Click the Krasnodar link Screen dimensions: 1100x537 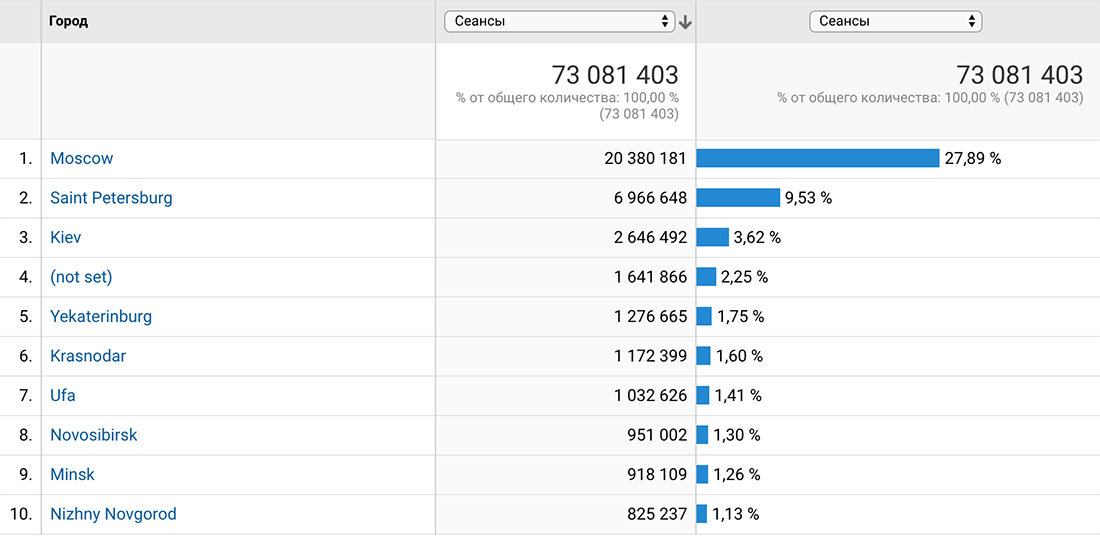point(88,356)
